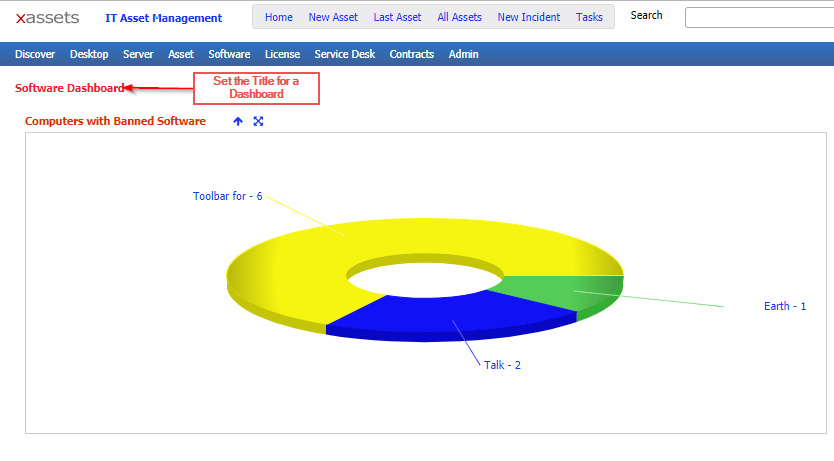Click 'Computers with Banned Software' chart title

coord(115,121)
